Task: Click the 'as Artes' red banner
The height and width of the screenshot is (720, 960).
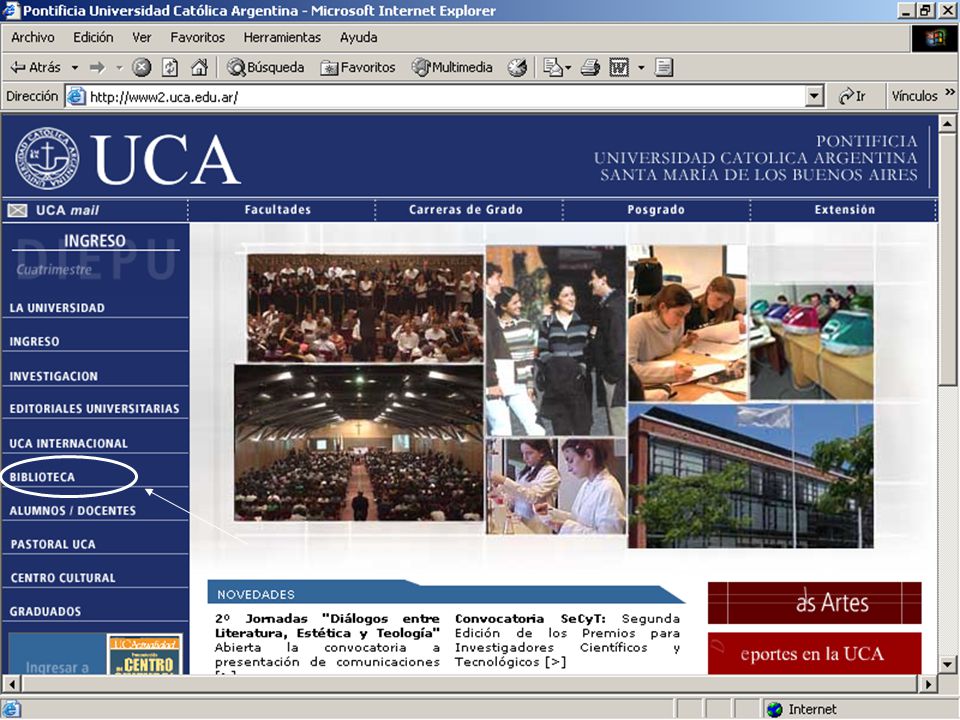Action: pos(814,603)
